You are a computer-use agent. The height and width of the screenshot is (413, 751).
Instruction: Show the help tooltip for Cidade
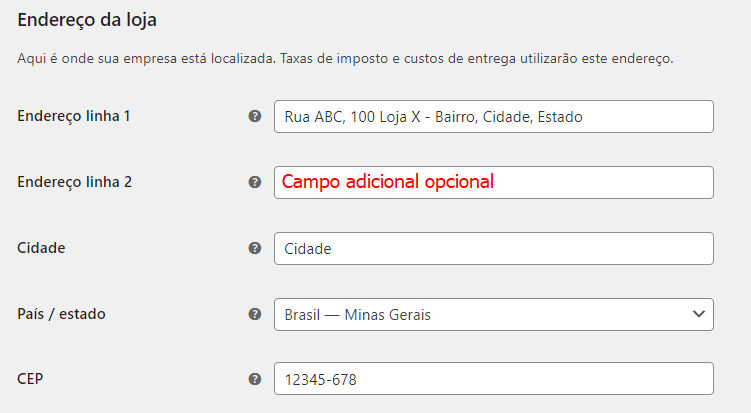[x=255, y=248]
